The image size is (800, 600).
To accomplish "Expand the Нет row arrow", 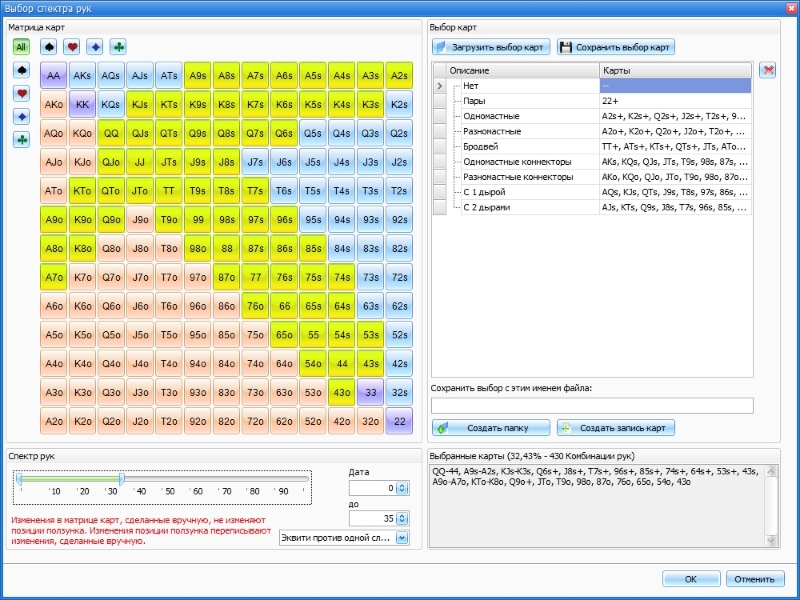I will point(440,86).
